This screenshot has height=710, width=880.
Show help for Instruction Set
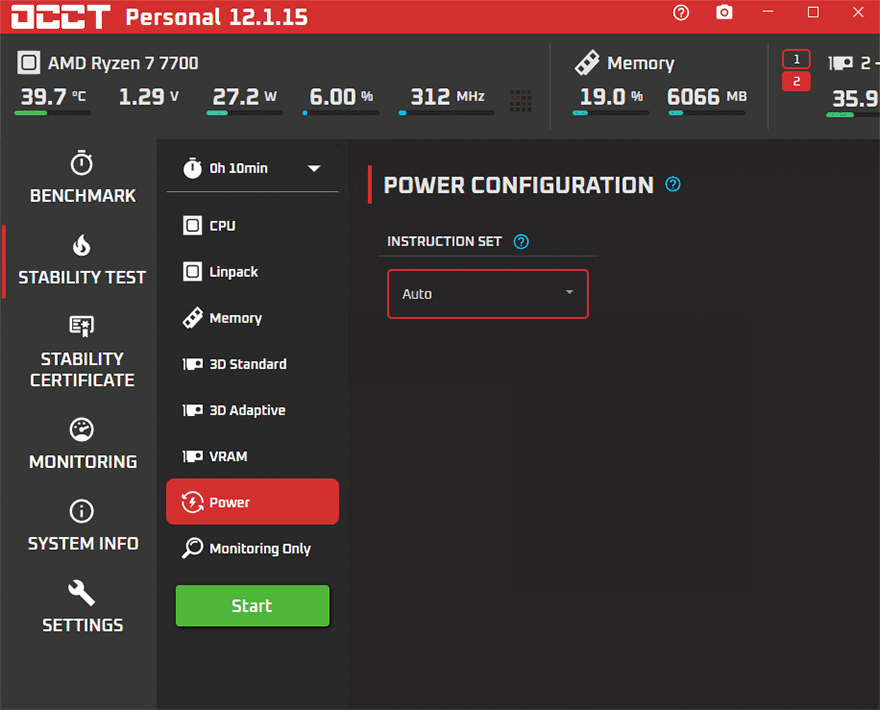[521, 241]
